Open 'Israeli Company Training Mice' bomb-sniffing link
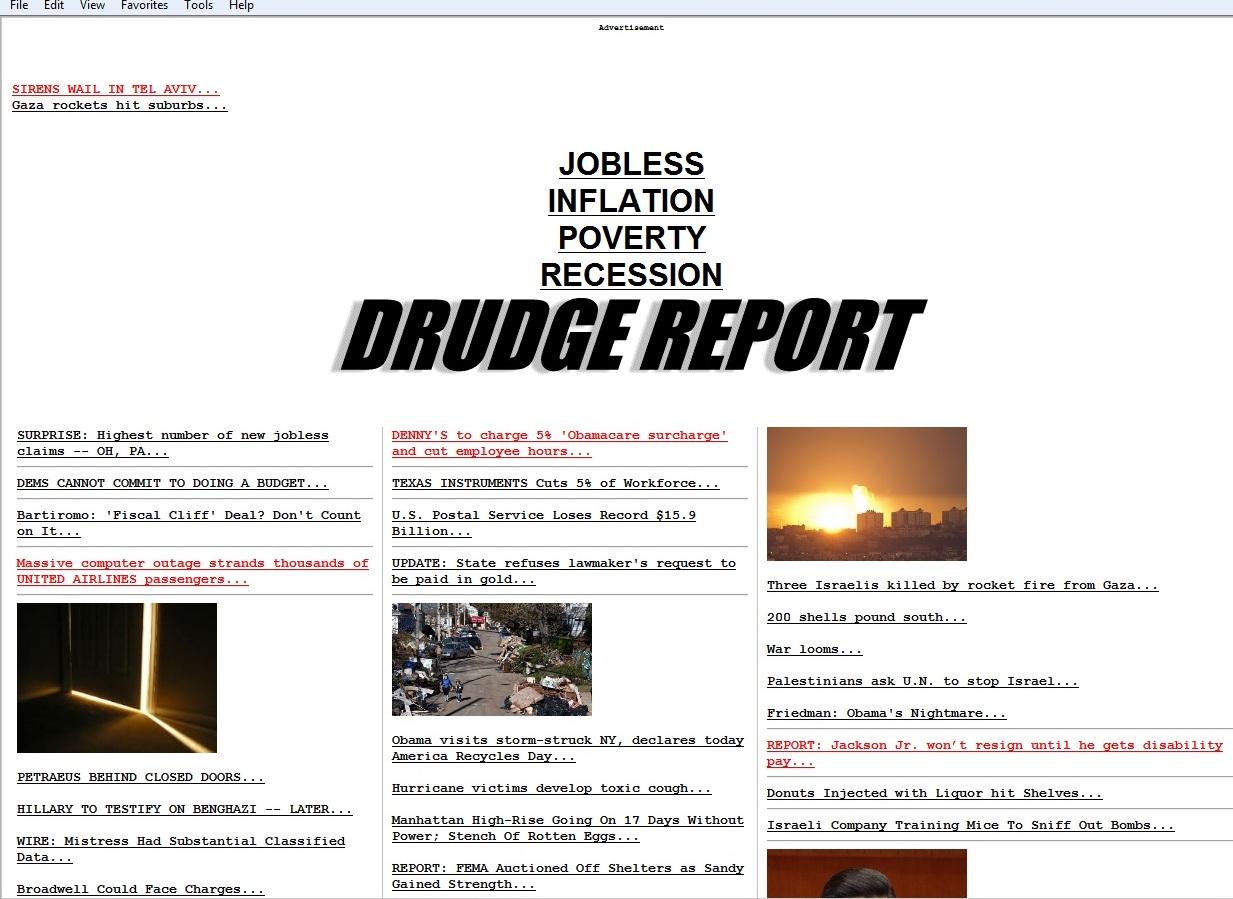Image resolution: width=1233 pixels, height=899 pixels. coord(970,825)
